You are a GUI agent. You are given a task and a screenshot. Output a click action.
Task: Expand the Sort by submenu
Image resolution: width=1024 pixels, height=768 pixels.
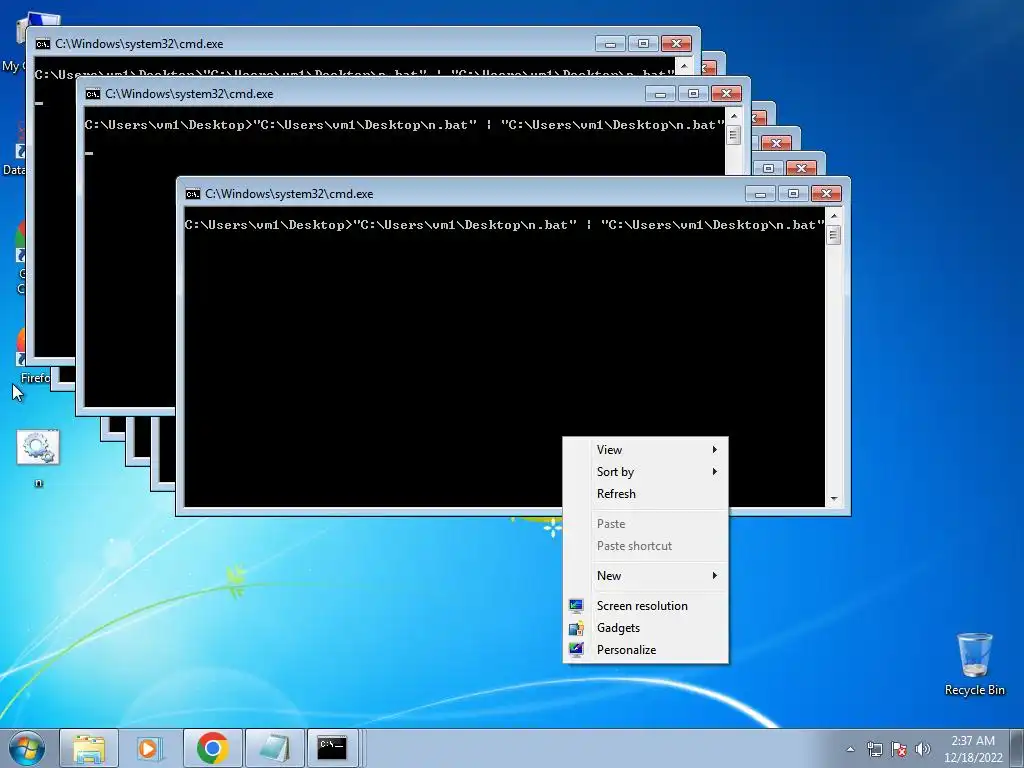coord(645,472)
